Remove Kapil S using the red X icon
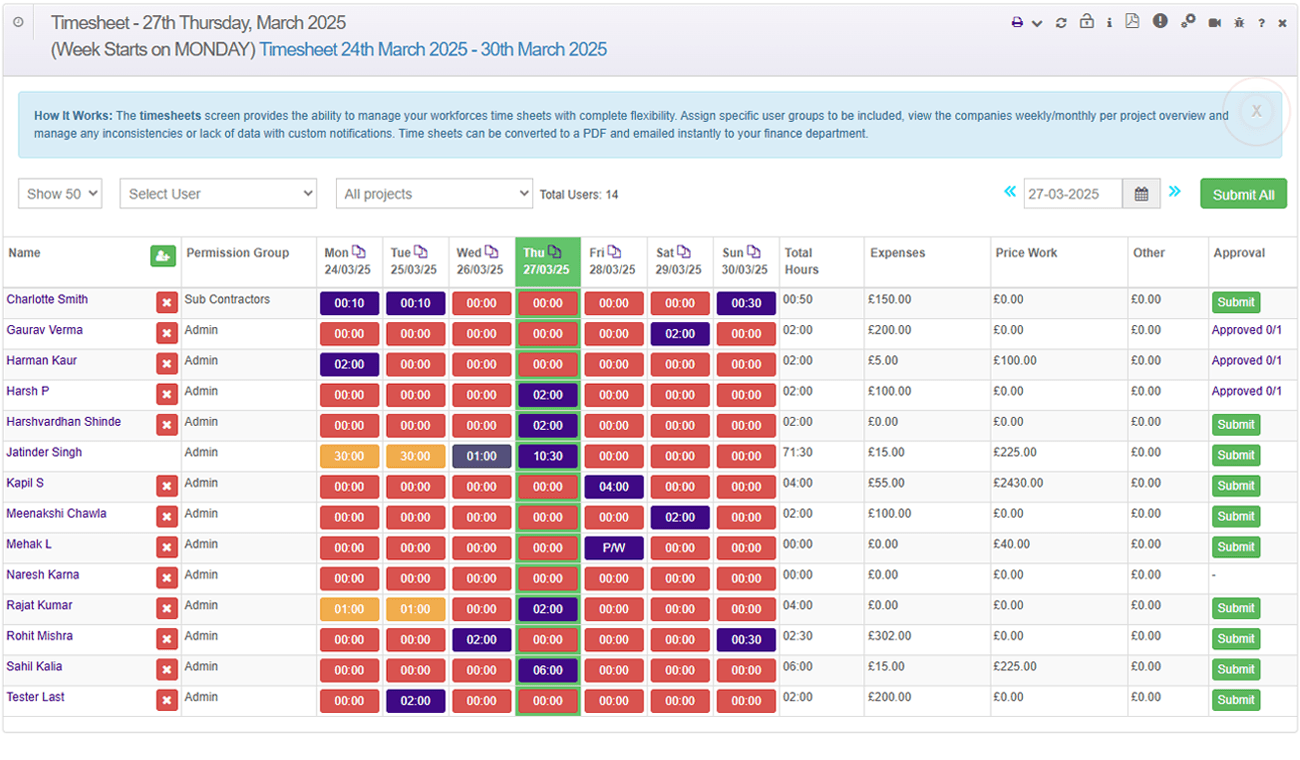 point(166,486)
